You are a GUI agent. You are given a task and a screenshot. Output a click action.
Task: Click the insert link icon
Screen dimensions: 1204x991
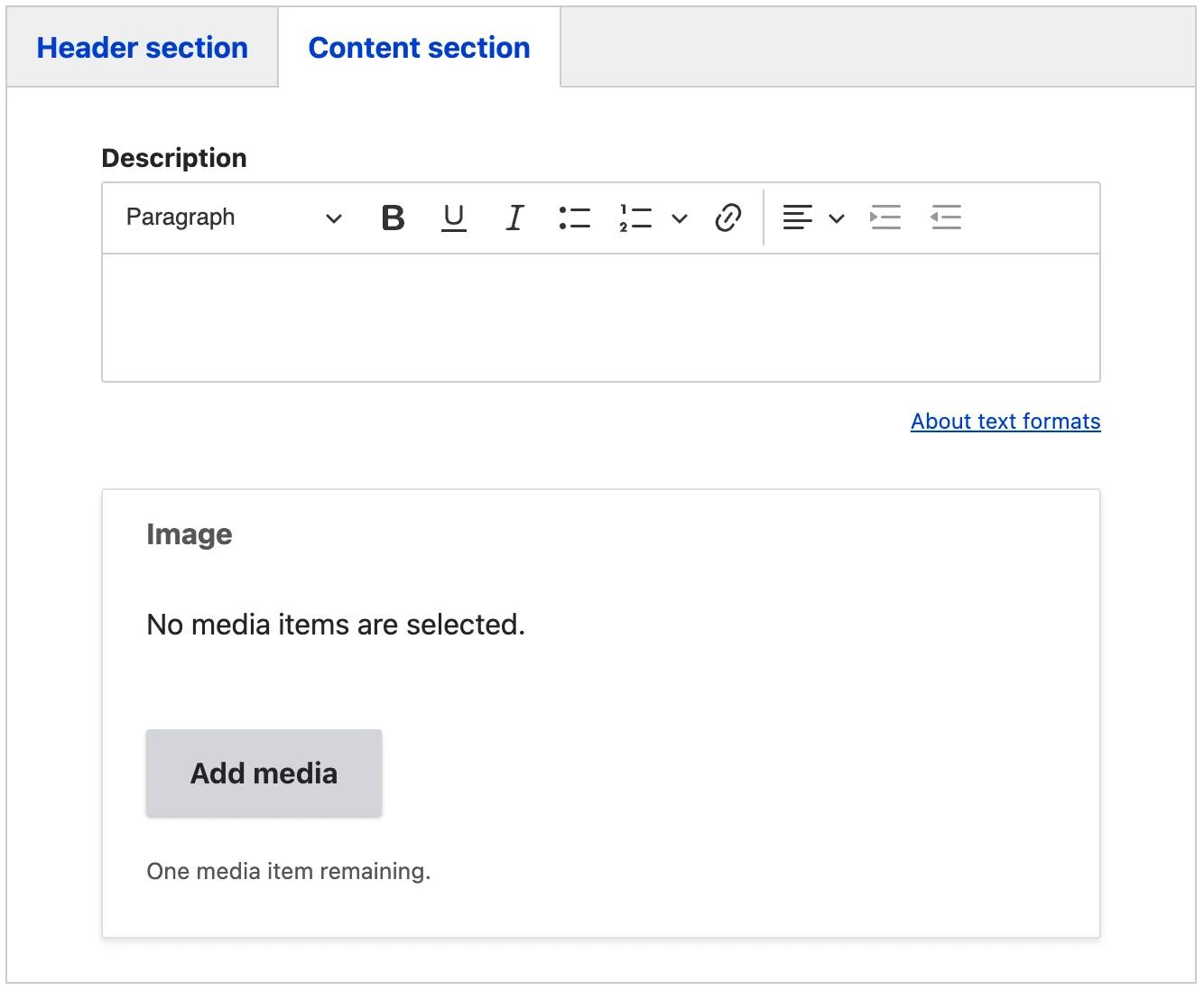pyautogui.click(x=727, y=218)
